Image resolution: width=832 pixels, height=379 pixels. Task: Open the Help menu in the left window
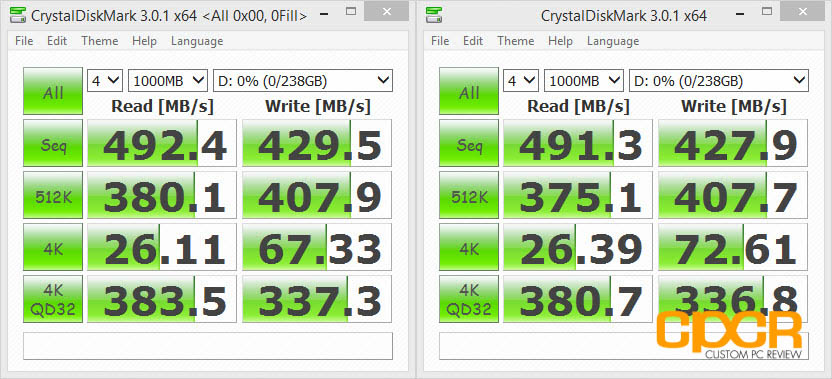click(x=144, y=41)
